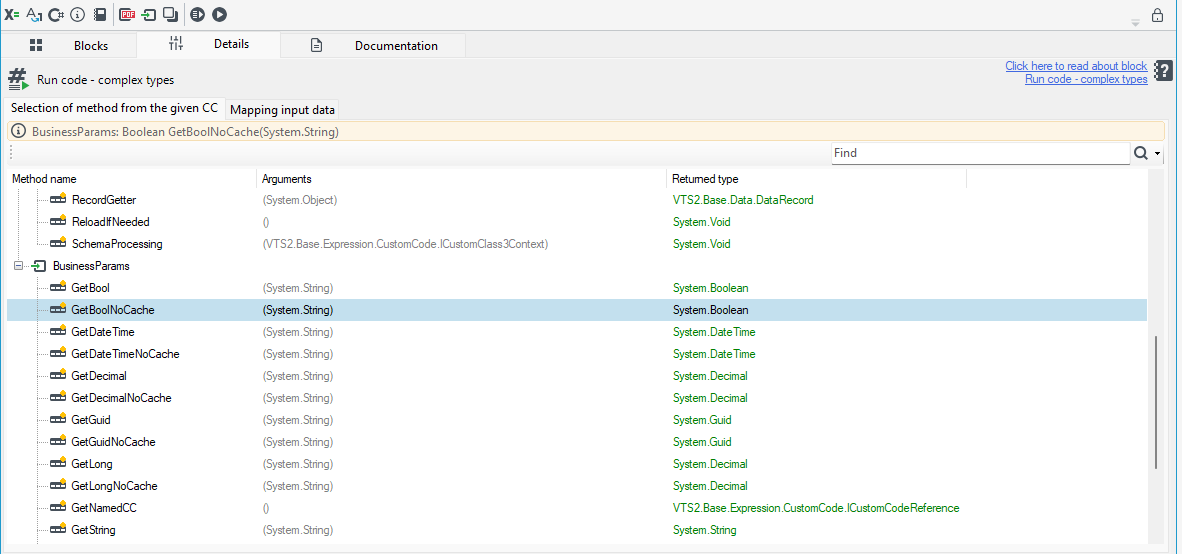Sort by the Returned type column header
Image resolution: width=1182 pixels, height=554 pixels.
816,179
